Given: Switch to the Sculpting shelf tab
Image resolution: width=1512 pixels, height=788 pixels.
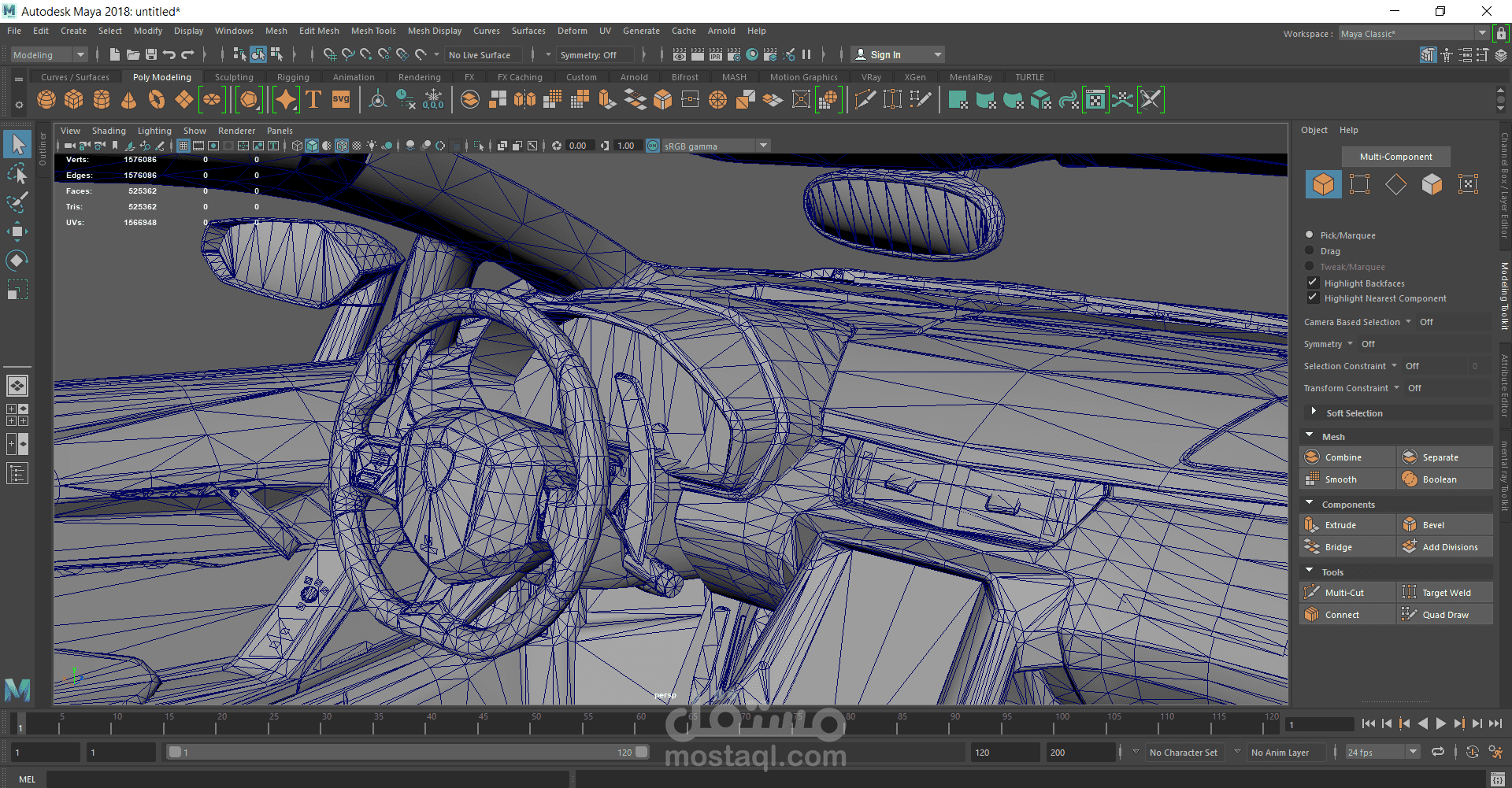Looking at the screenshot, I should tap(234, 77).
